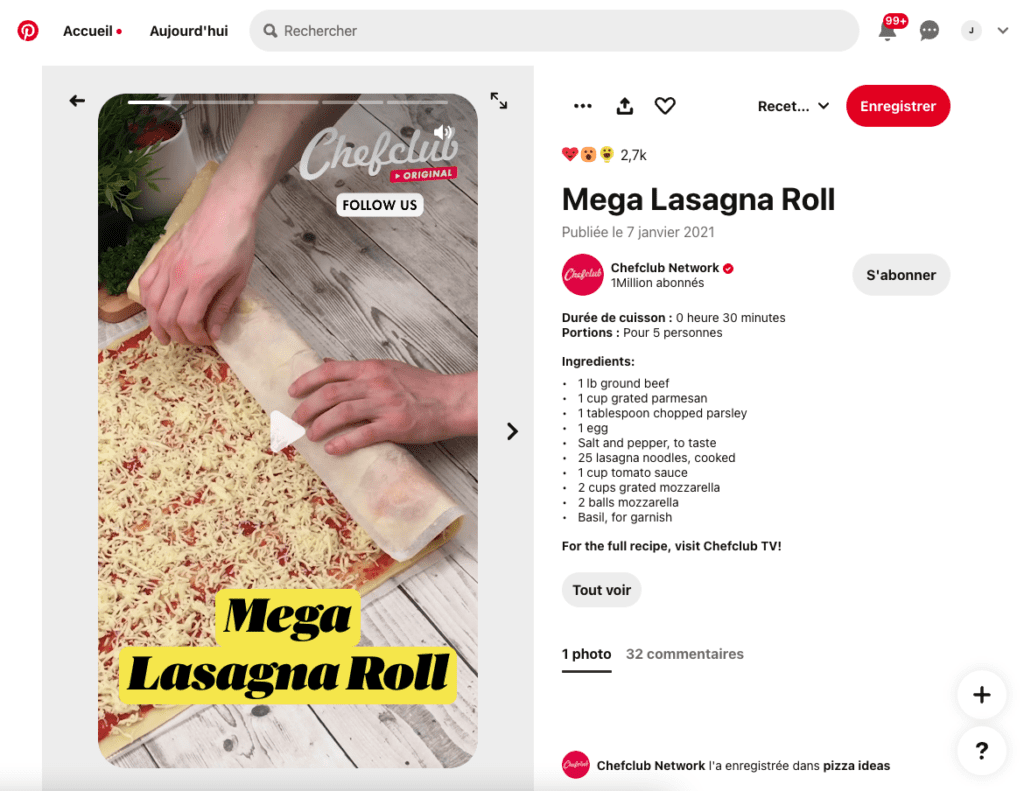Open the messages chat bubble icon

pos(929,31)
